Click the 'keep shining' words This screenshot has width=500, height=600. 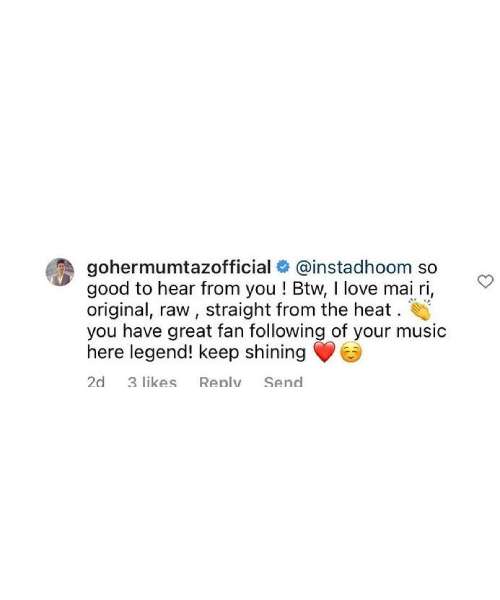pyautogui.click(x=252, y=352)
